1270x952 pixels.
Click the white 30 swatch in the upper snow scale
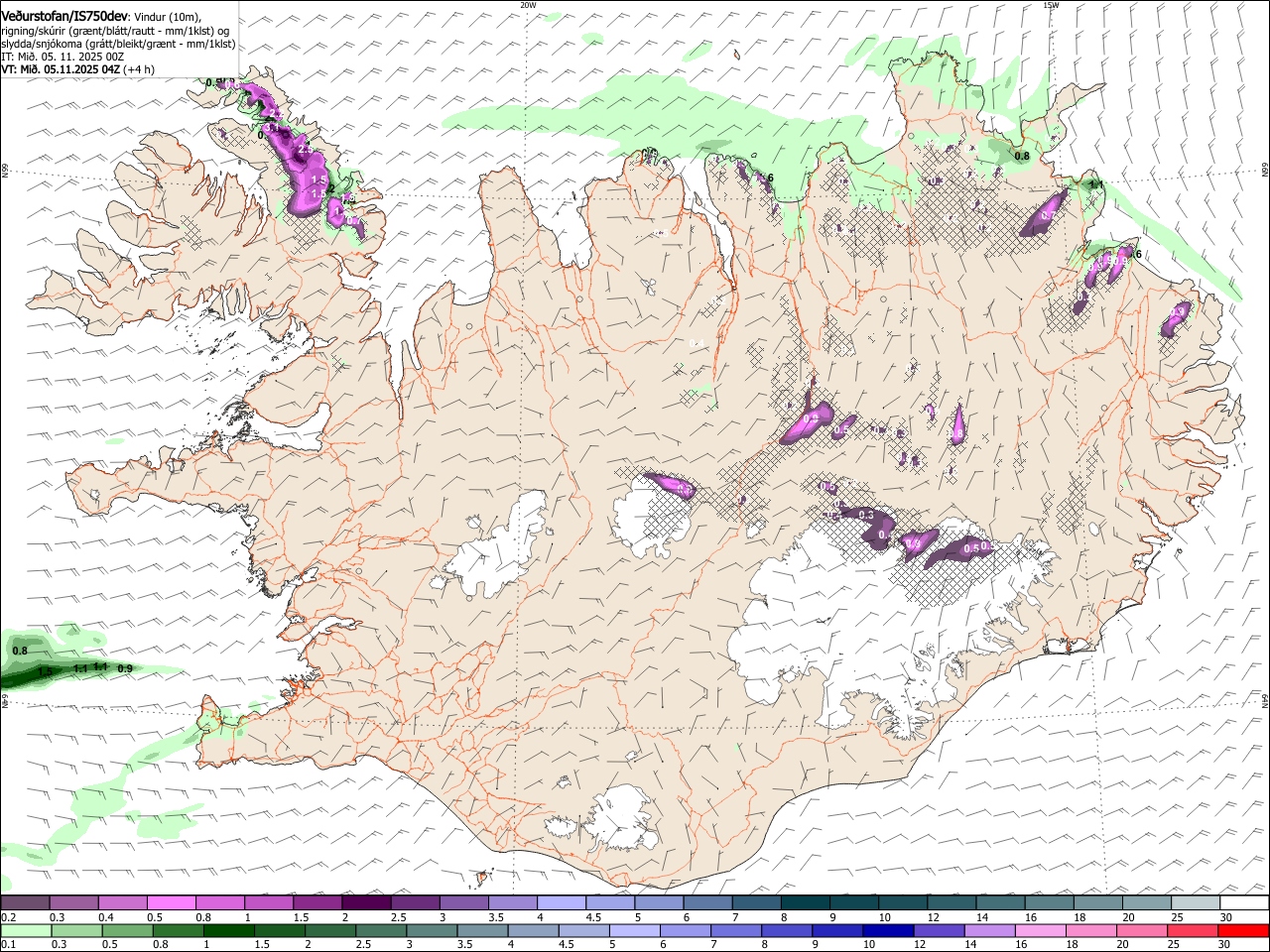coord(1243,903)
